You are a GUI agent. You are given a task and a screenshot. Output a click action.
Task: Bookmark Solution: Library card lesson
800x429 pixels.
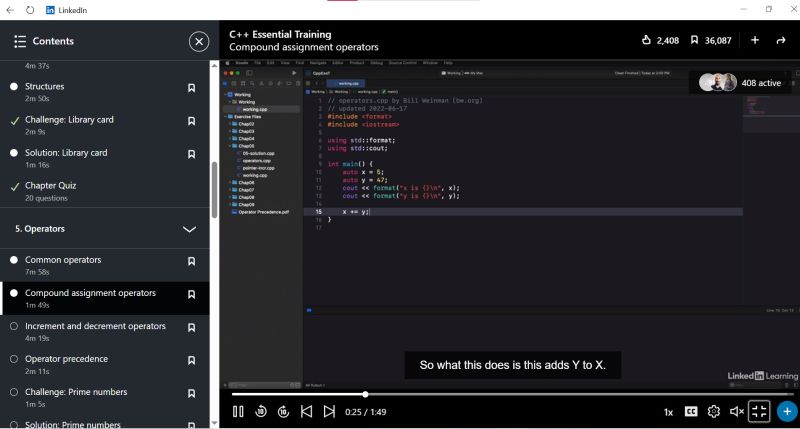tap(191, 155)
